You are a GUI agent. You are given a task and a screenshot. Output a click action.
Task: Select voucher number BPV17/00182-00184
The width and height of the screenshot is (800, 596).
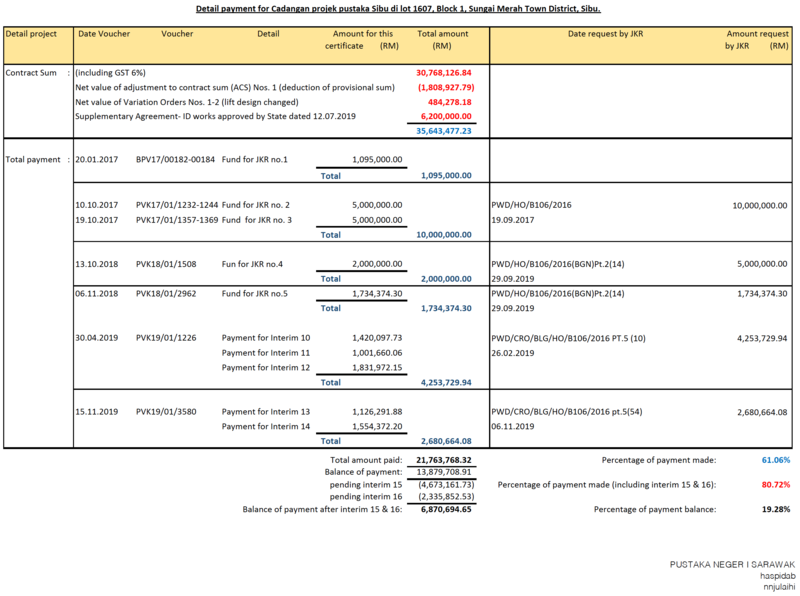[175, 159]
